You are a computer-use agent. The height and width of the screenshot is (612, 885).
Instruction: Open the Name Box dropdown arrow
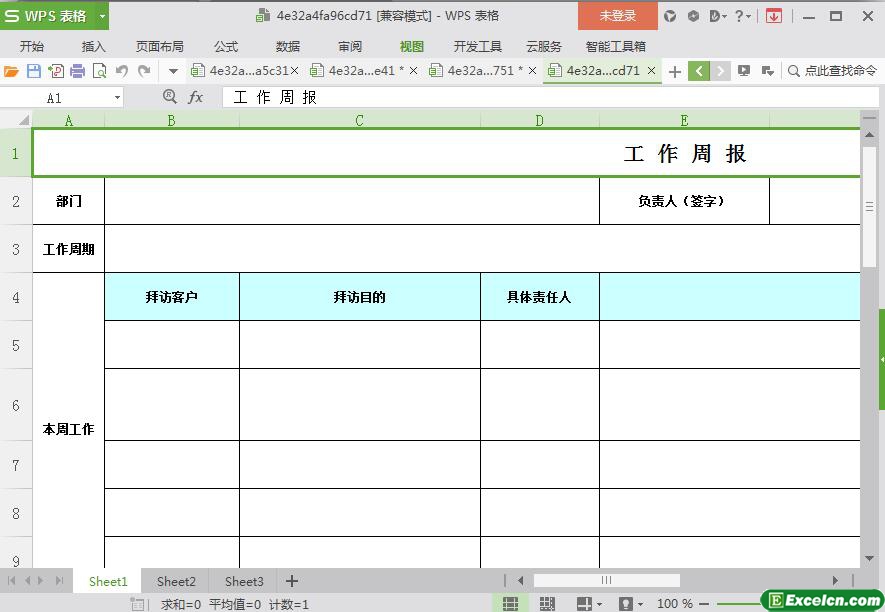[117, 98]
